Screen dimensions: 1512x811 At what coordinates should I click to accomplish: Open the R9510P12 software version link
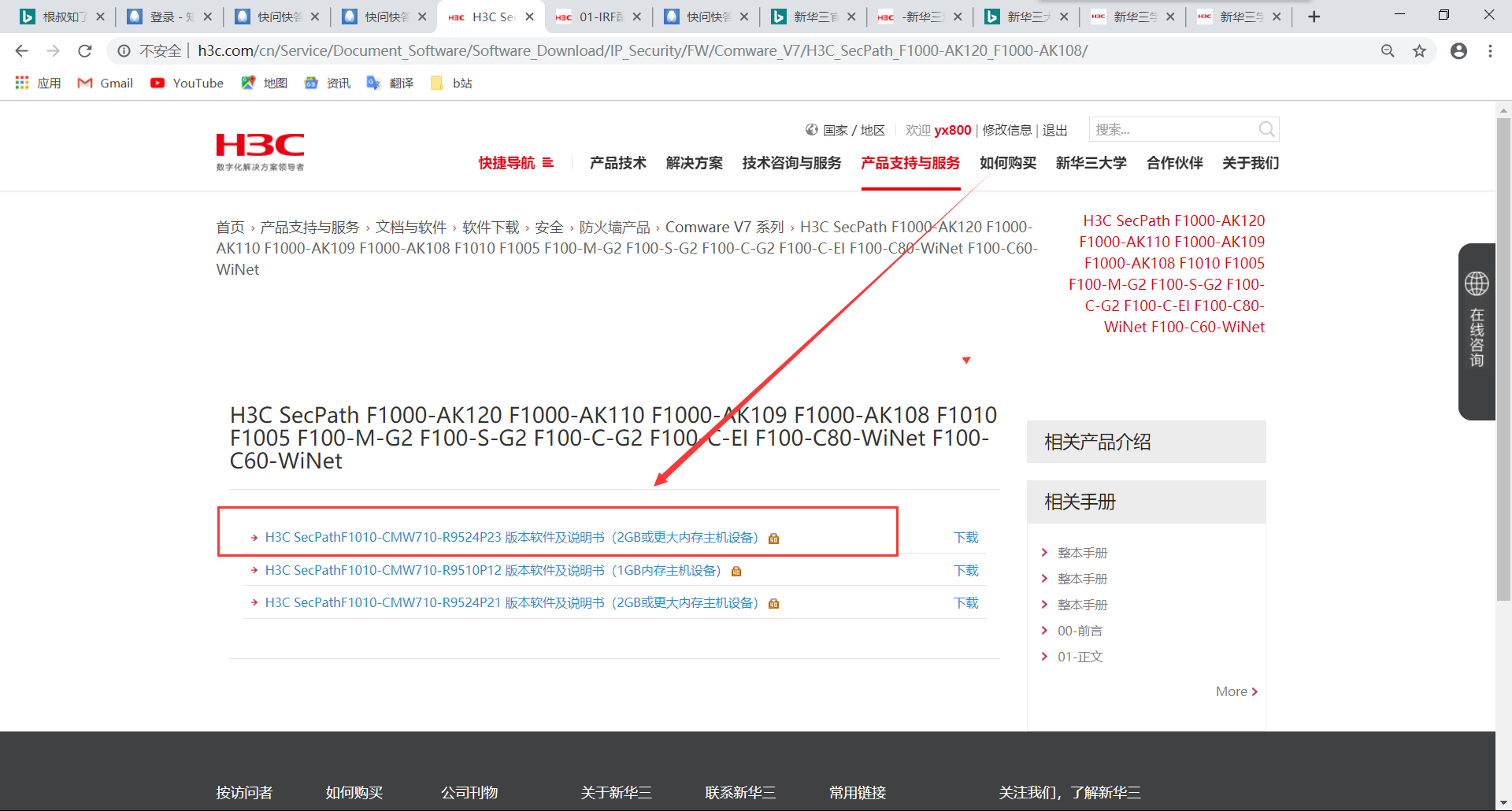coord(493,571)
